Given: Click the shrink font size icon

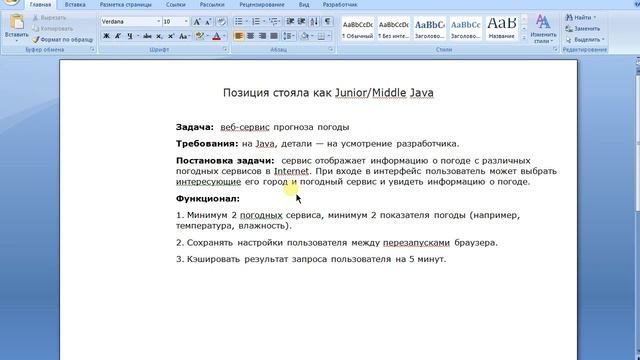Looking at the screenshot, I should click(208, 22).
